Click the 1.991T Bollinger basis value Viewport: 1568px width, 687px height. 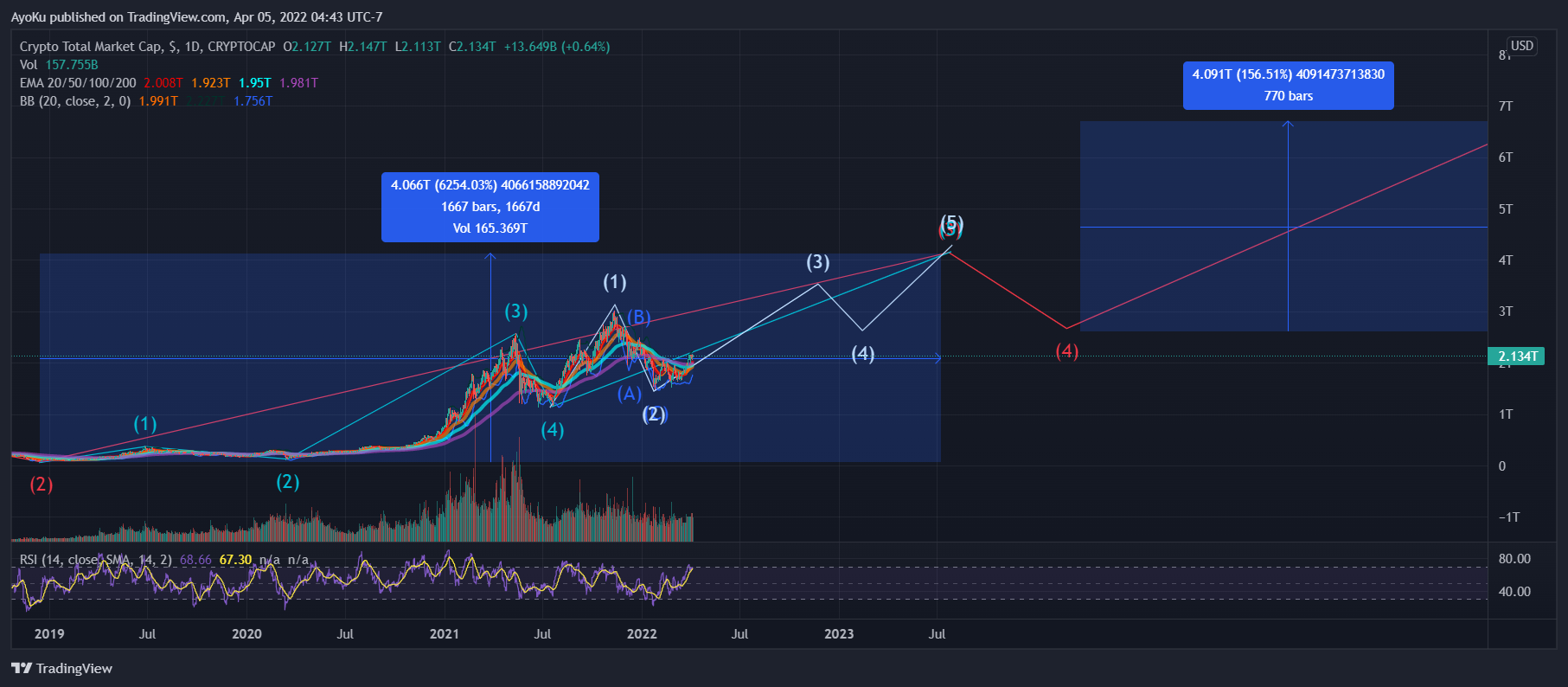(x=158, y=101)
